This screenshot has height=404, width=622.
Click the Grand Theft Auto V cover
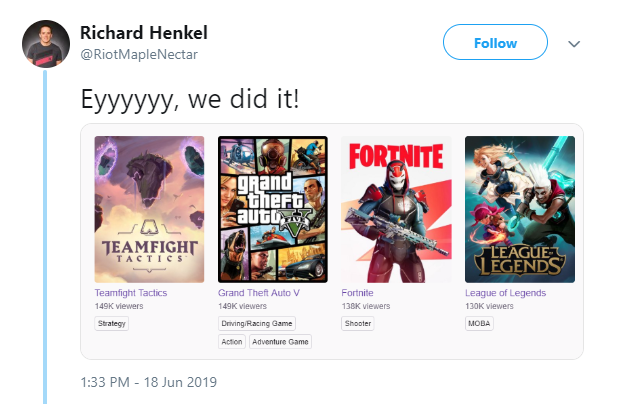click(x=273, y=209)
